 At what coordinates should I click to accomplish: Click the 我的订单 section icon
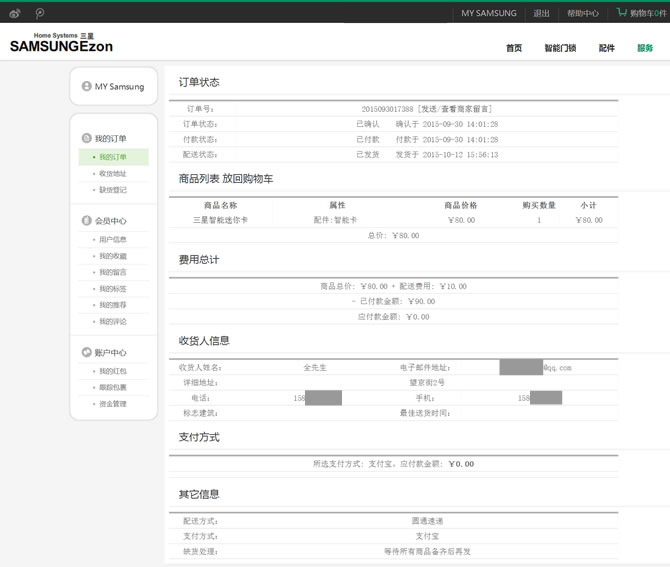point(86,138)
